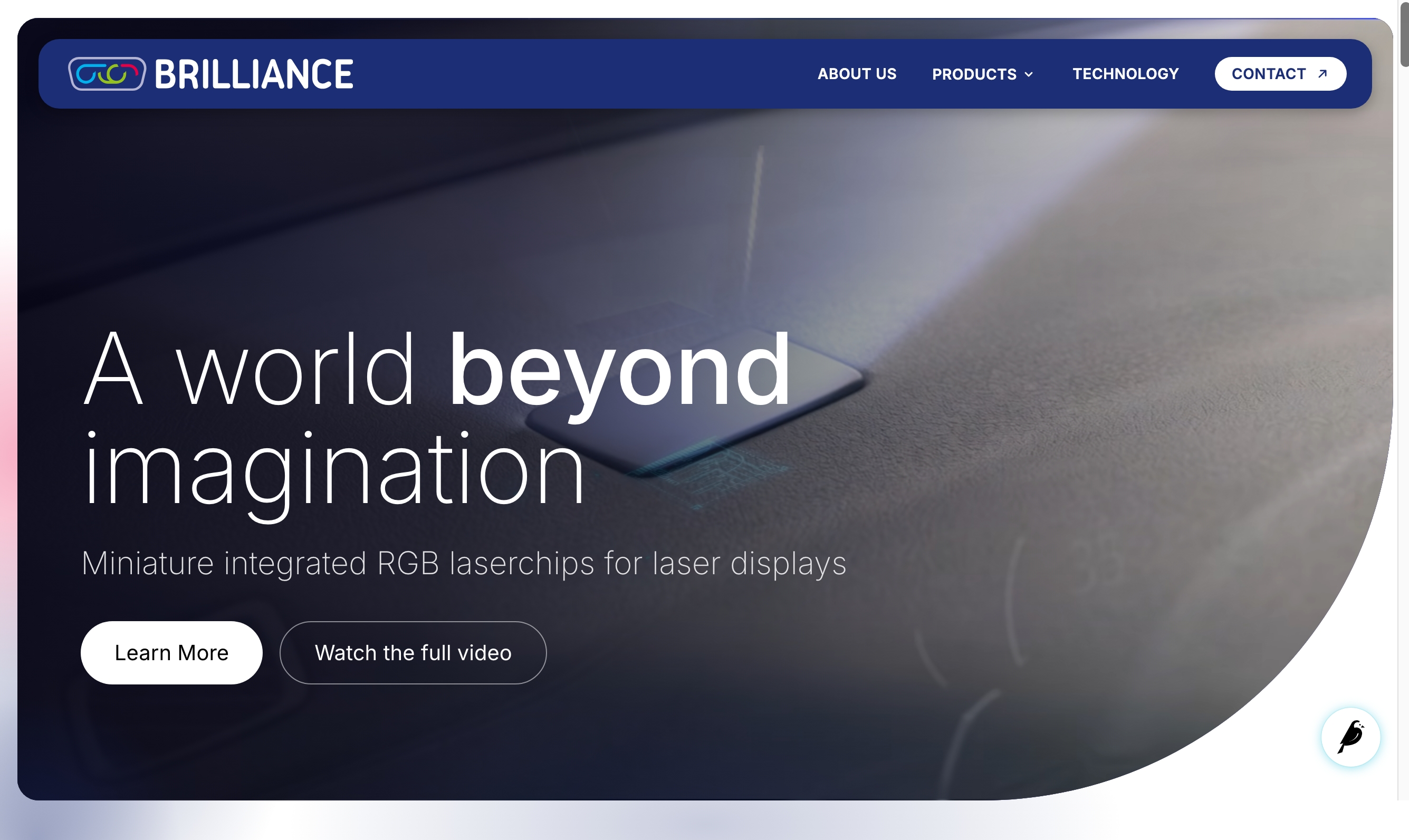The image size is (1409, 840).
Task: Open the Wagtail bird userbar button
Action: [1350, 737]
